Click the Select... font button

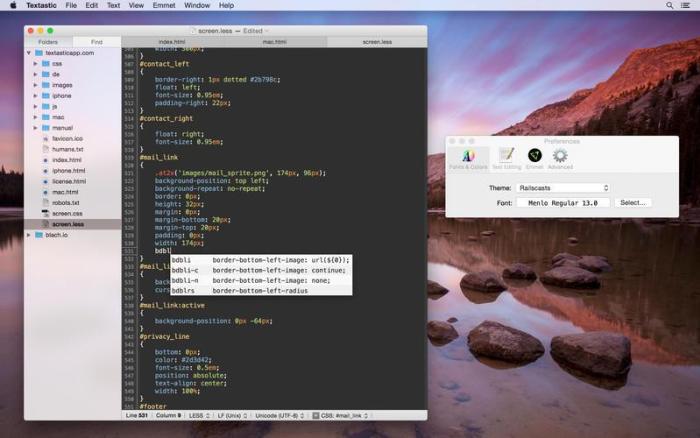point(633,202)
